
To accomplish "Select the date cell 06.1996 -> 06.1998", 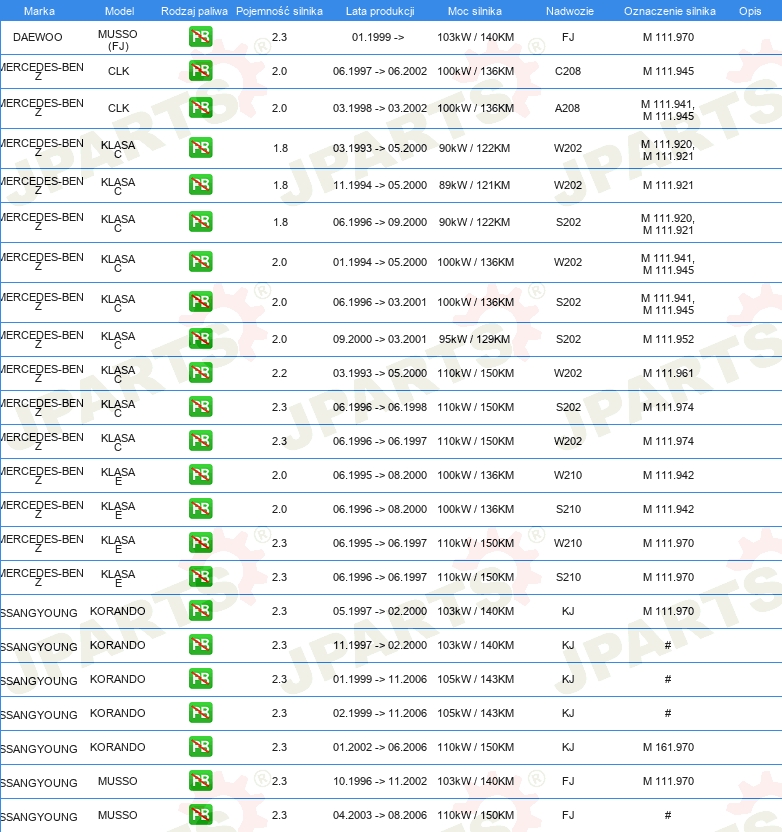I will [x=380, y=407].
